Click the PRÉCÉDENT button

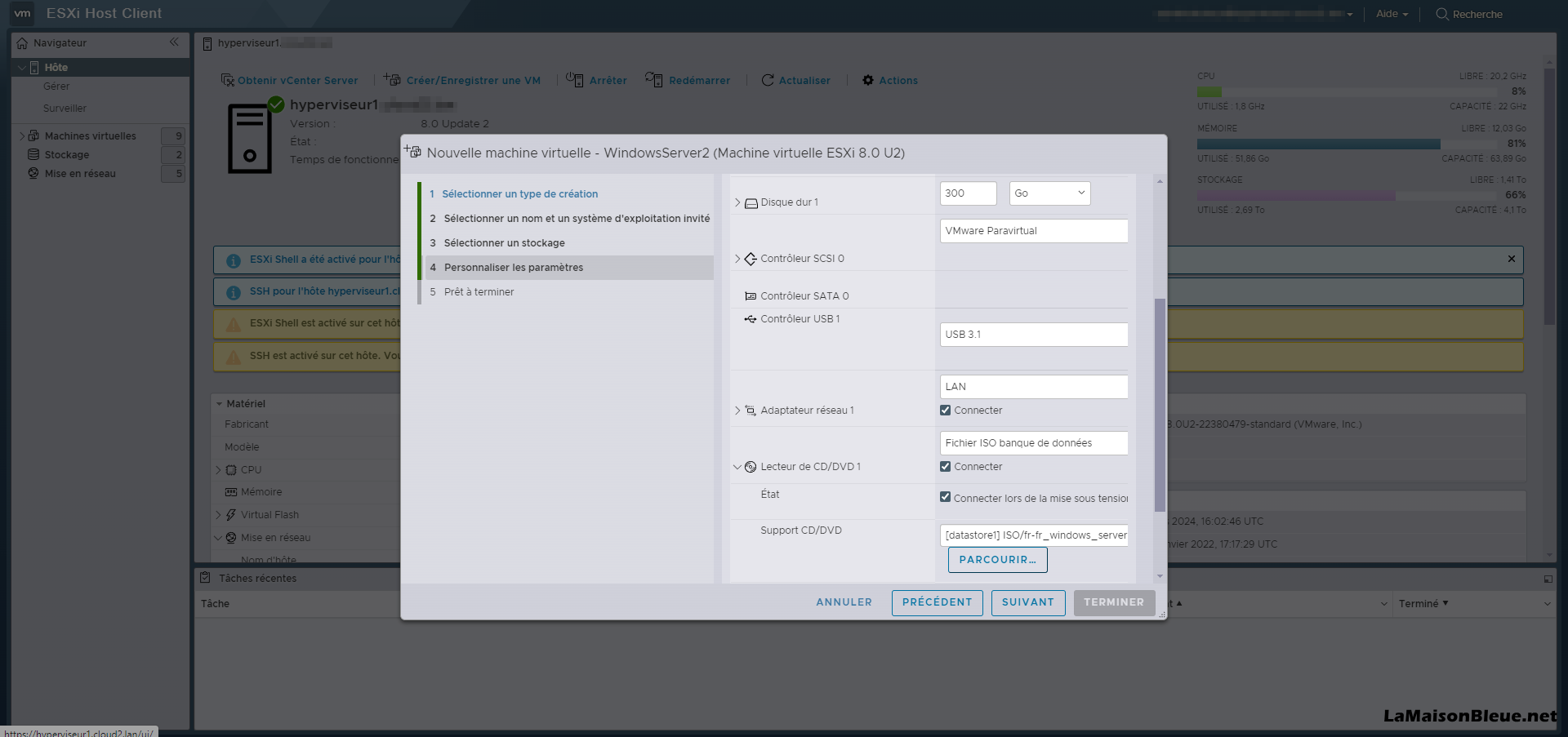click(937, 602)
